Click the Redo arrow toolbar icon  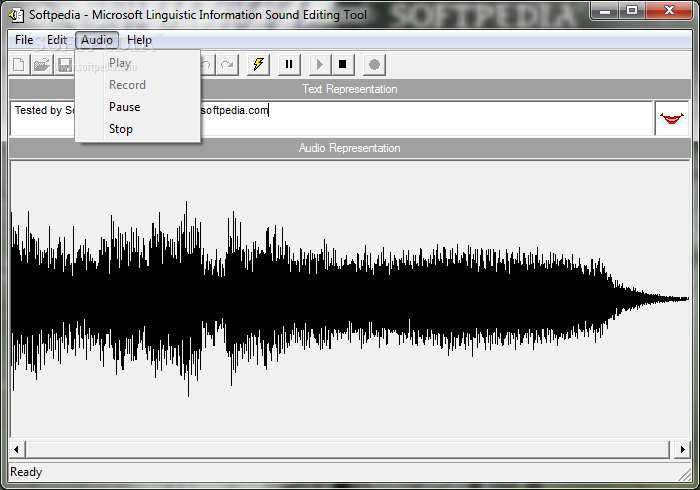[x=227, y=65]
